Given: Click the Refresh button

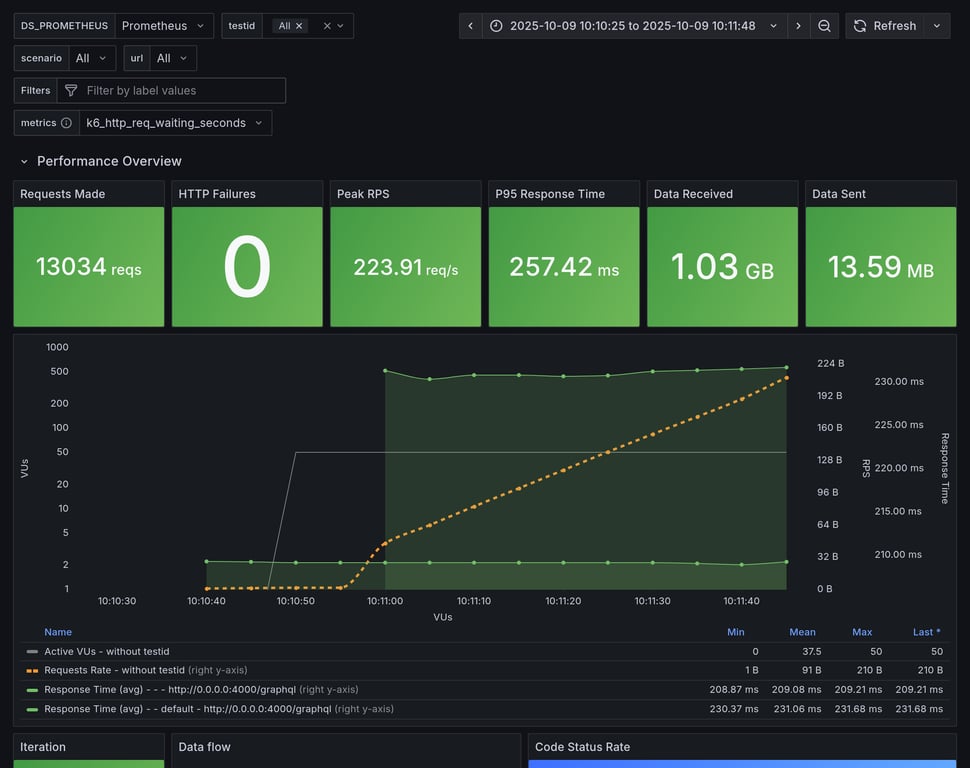Looking at the screenshot, I should (x=884, y=26).
